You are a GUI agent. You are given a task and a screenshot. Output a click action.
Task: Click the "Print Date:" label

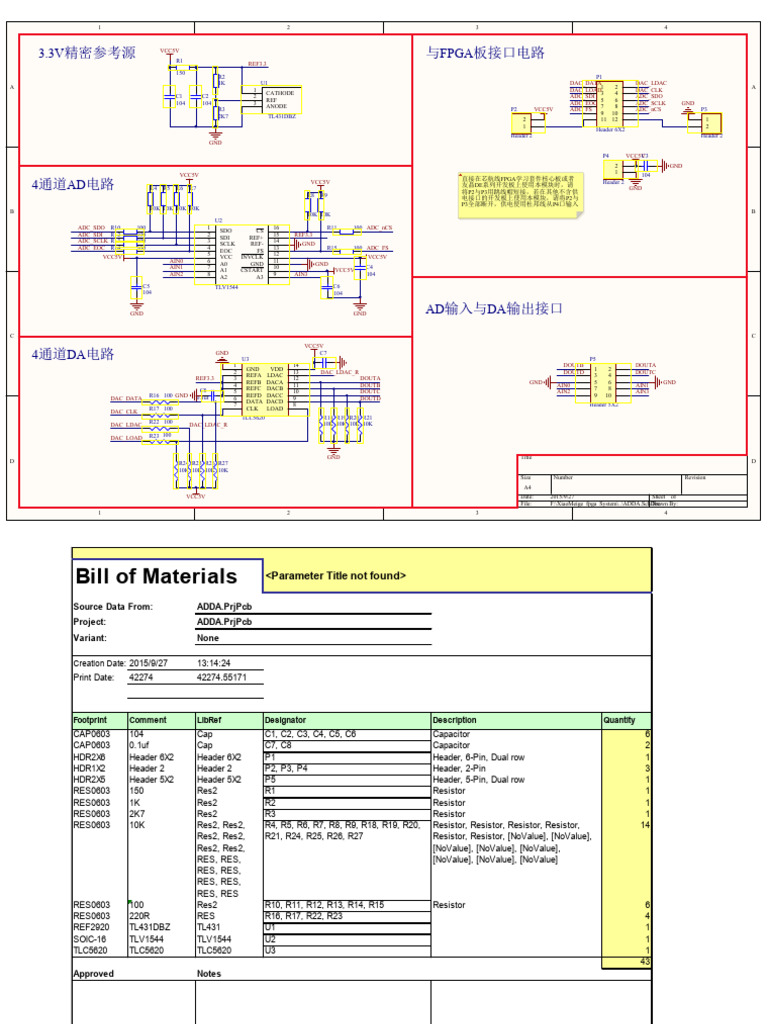click(93, 677)
